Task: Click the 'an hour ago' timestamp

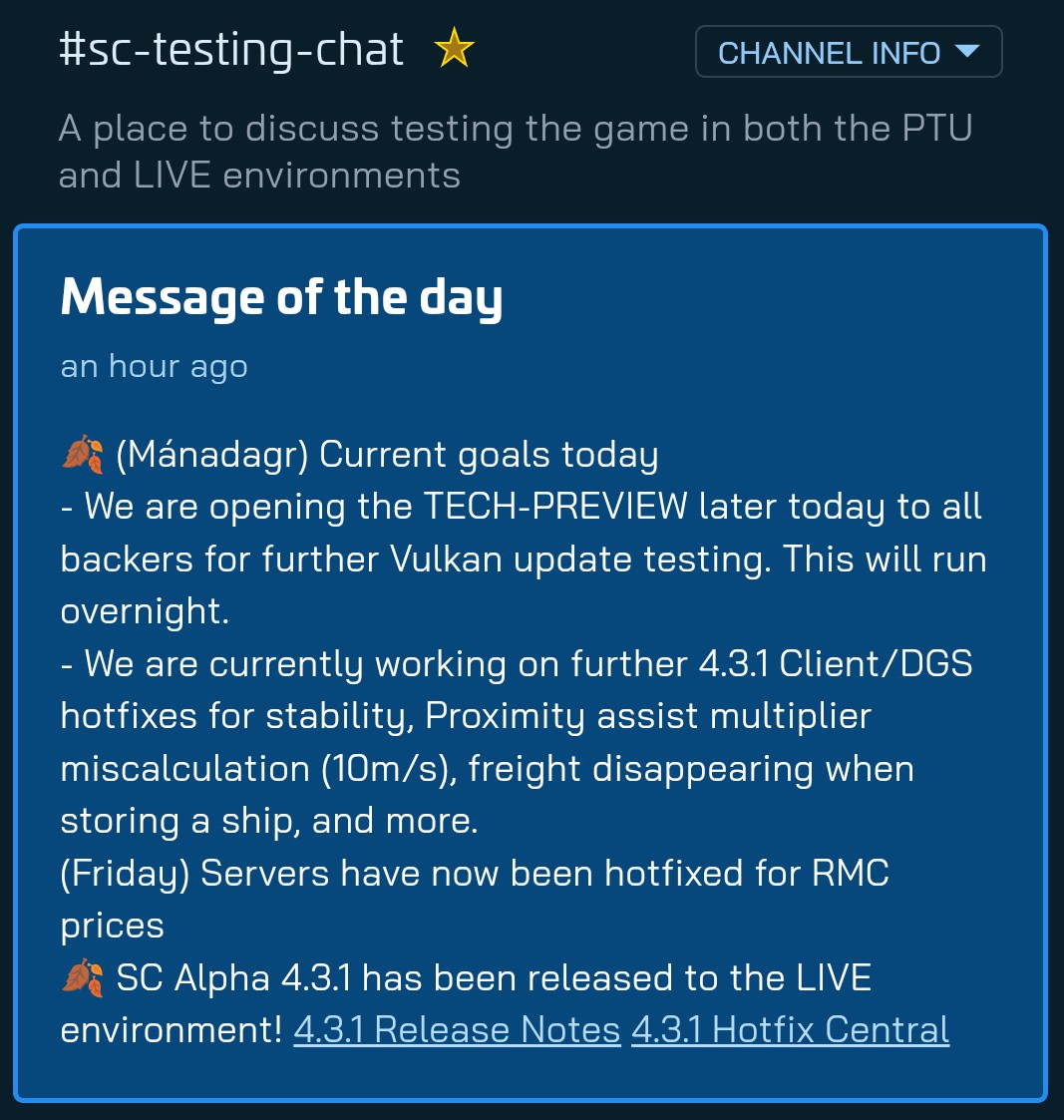Action: [x=155, y=366]
